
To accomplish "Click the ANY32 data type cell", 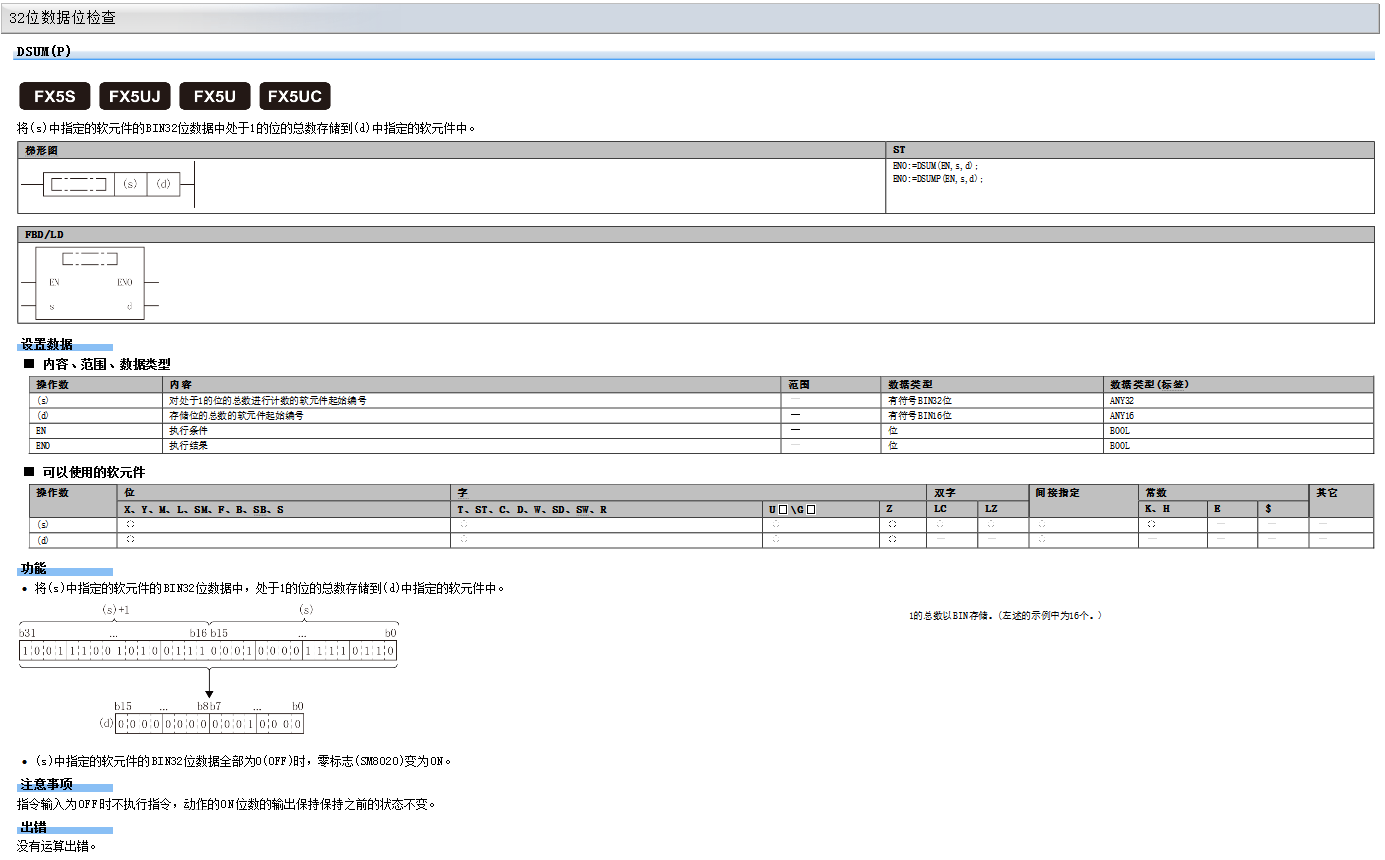I will pyautogui.click(x=1121, y=400).
